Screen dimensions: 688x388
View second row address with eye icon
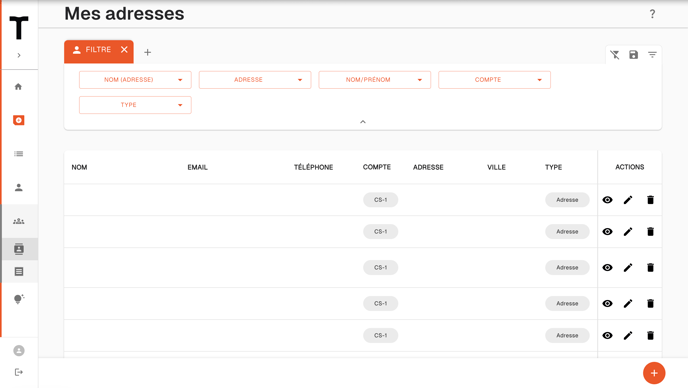point(607,231)
